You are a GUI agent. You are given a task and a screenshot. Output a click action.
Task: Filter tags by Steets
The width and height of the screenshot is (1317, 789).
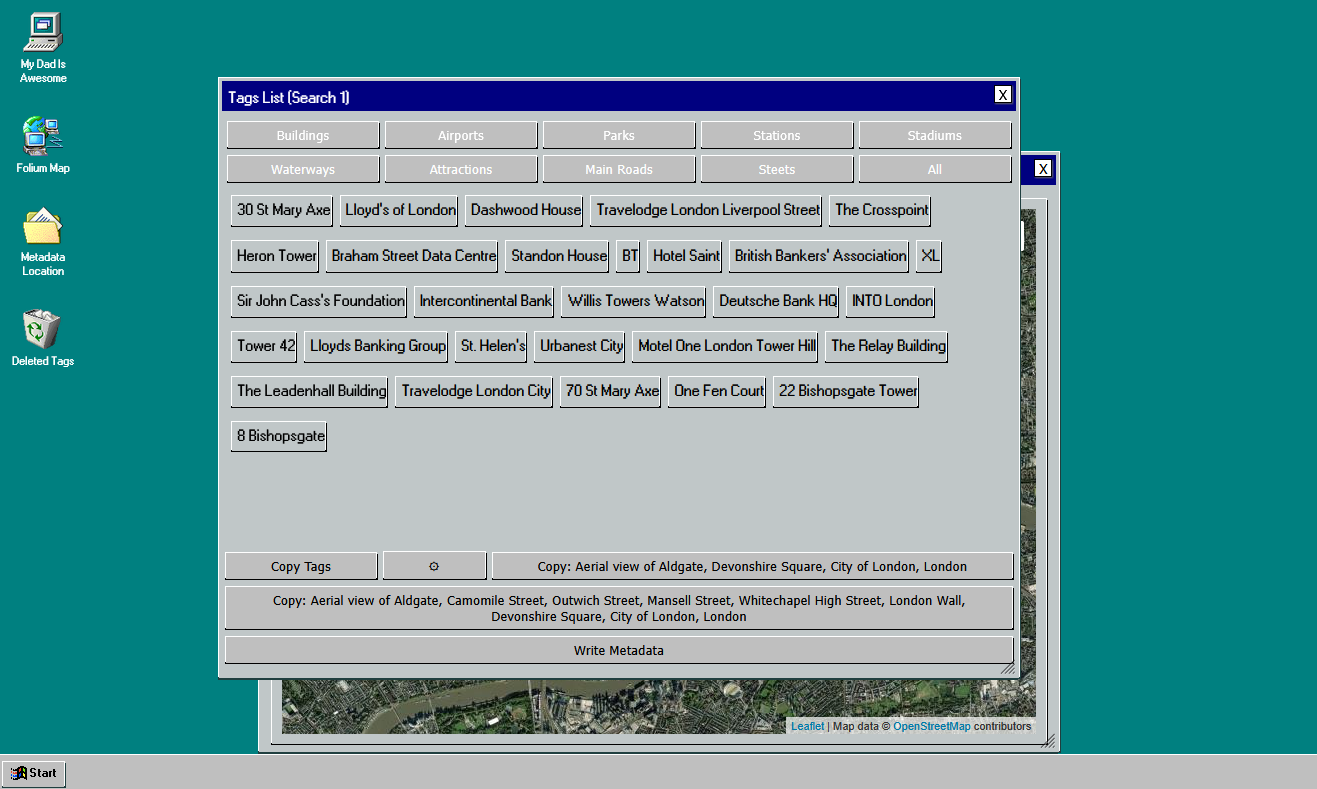[777, 169]
